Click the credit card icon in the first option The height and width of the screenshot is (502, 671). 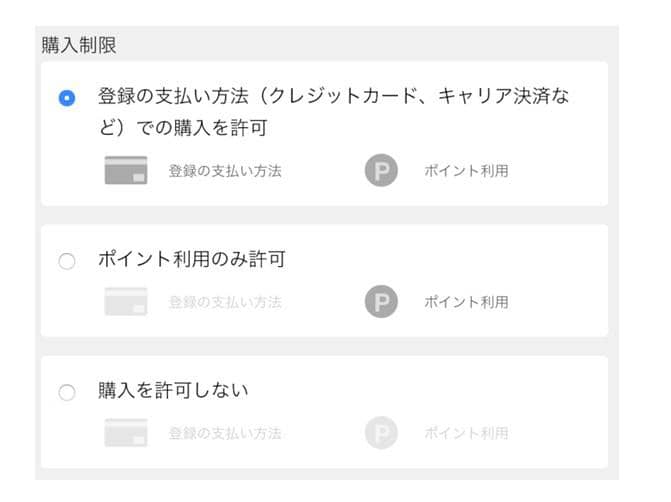coord(126,170)
